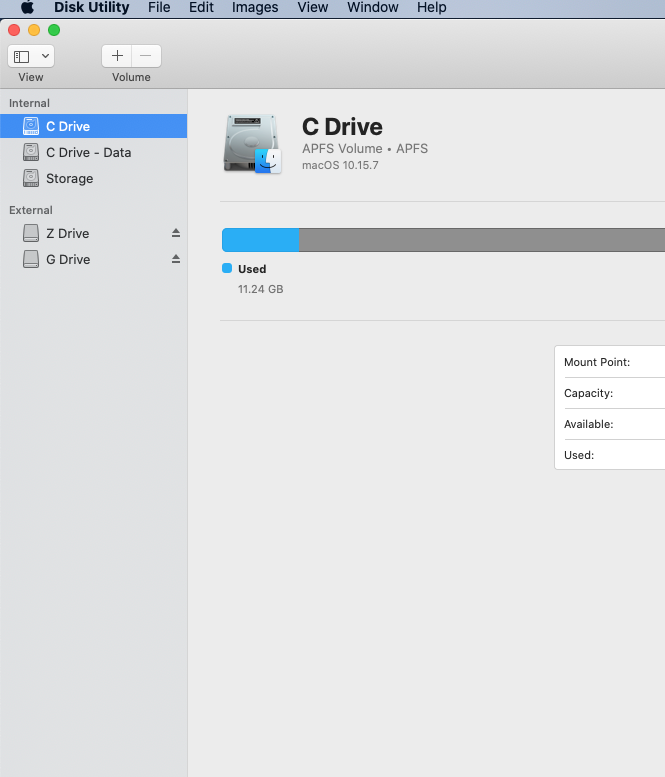The image size is (665, 777).
Task: Click the yellow minimize window button
Action: coord(34,30)
